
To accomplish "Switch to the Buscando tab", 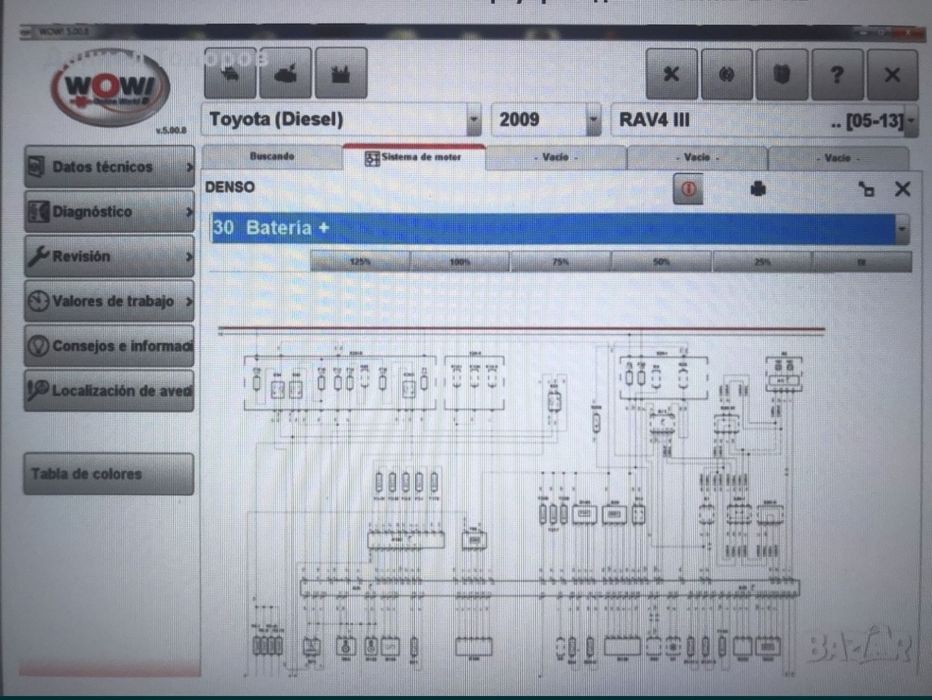I will pyautogui.click(x=272, y=156).
